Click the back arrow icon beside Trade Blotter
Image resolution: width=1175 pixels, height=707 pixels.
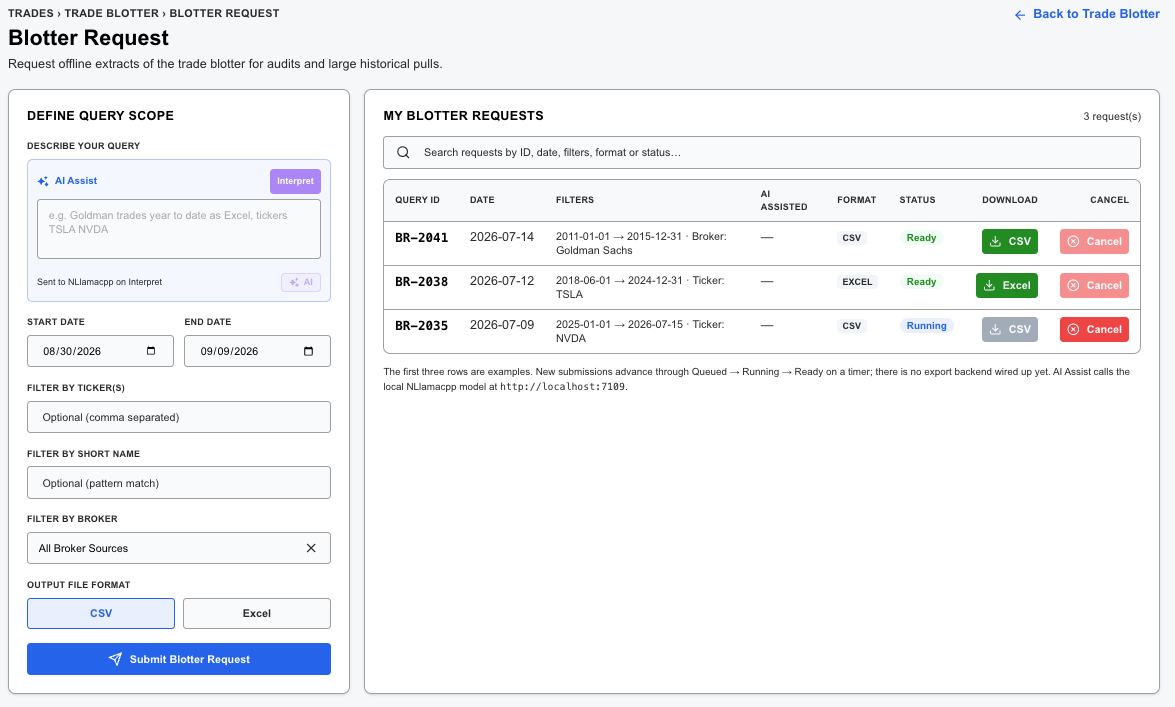[x=1020, y=15]
